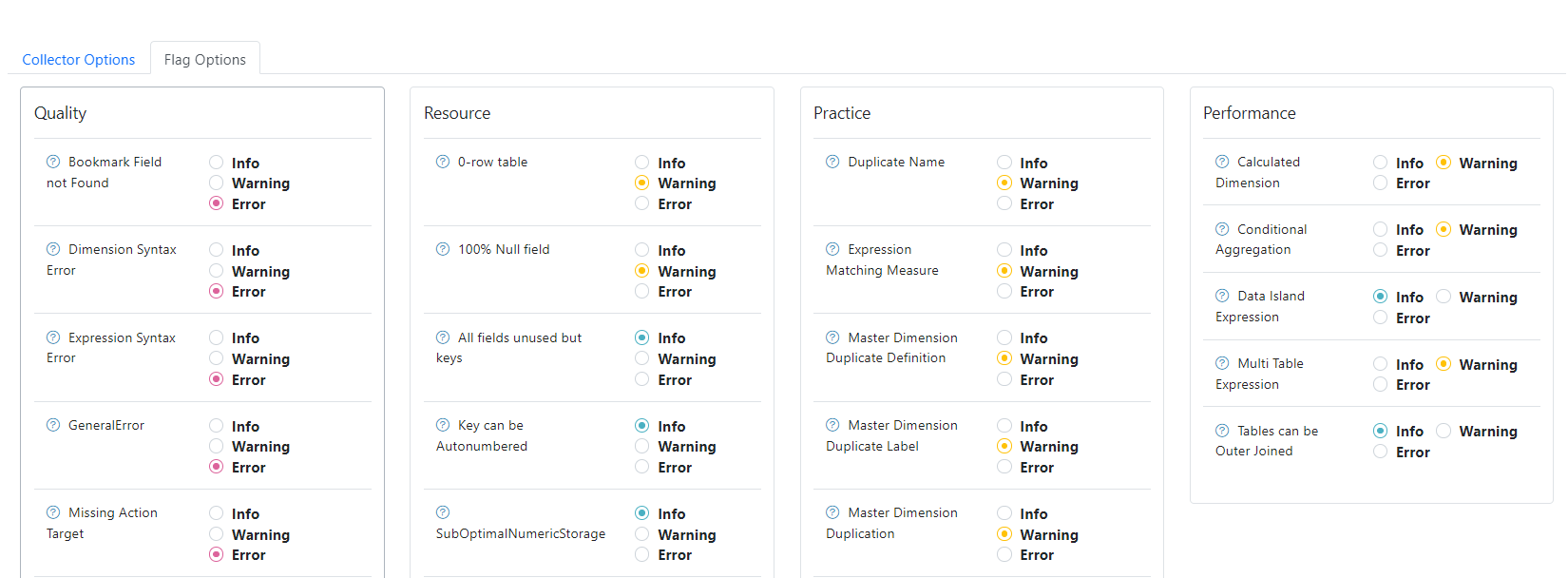Click help icon beside Duplicate Name
This screenshot has width=1568, height=578.
click(x=832, y=162)
